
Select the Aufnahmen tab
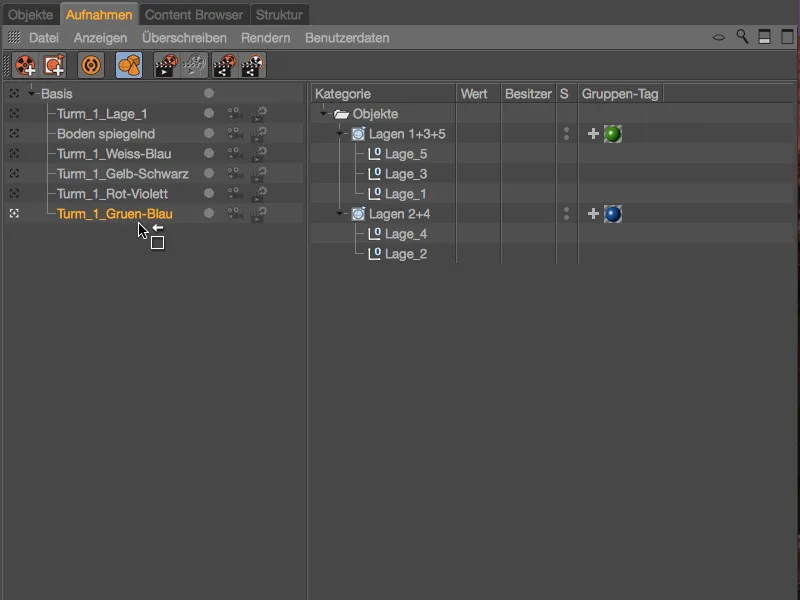99,15
